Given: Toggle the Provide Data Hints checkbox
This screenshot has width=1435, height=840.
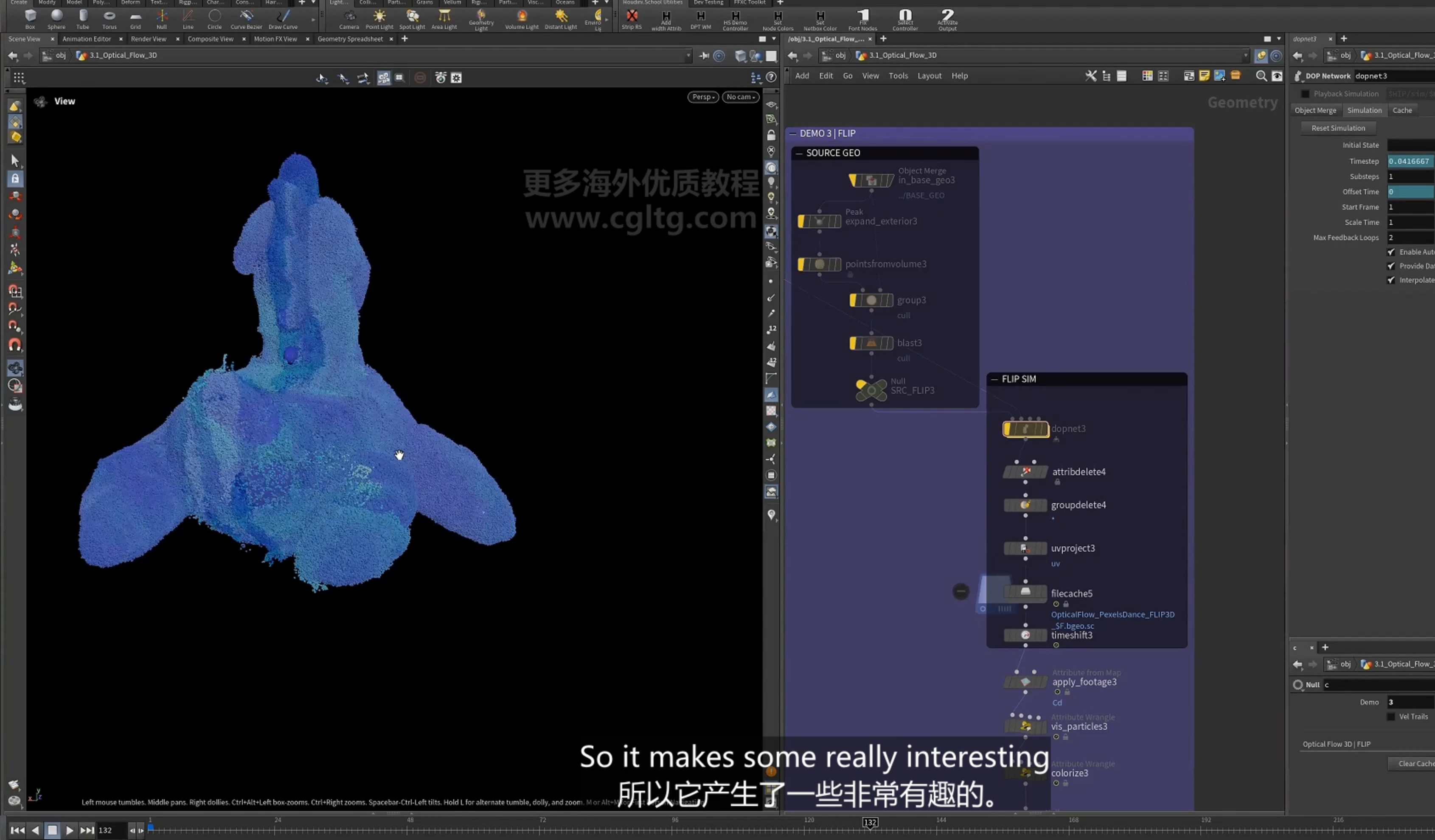Looking at the screenshot, I should (x=1391, y=266).
